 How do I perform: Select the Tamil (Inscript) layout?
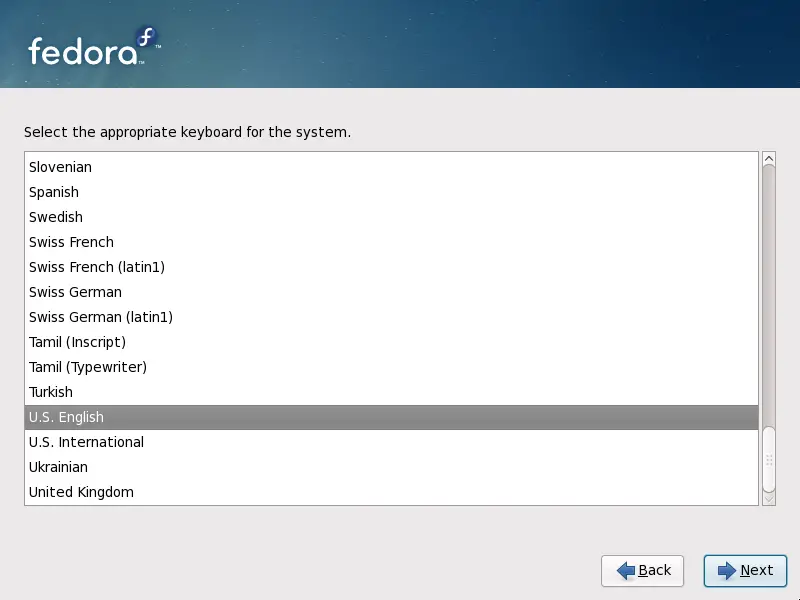pos(76,342)
